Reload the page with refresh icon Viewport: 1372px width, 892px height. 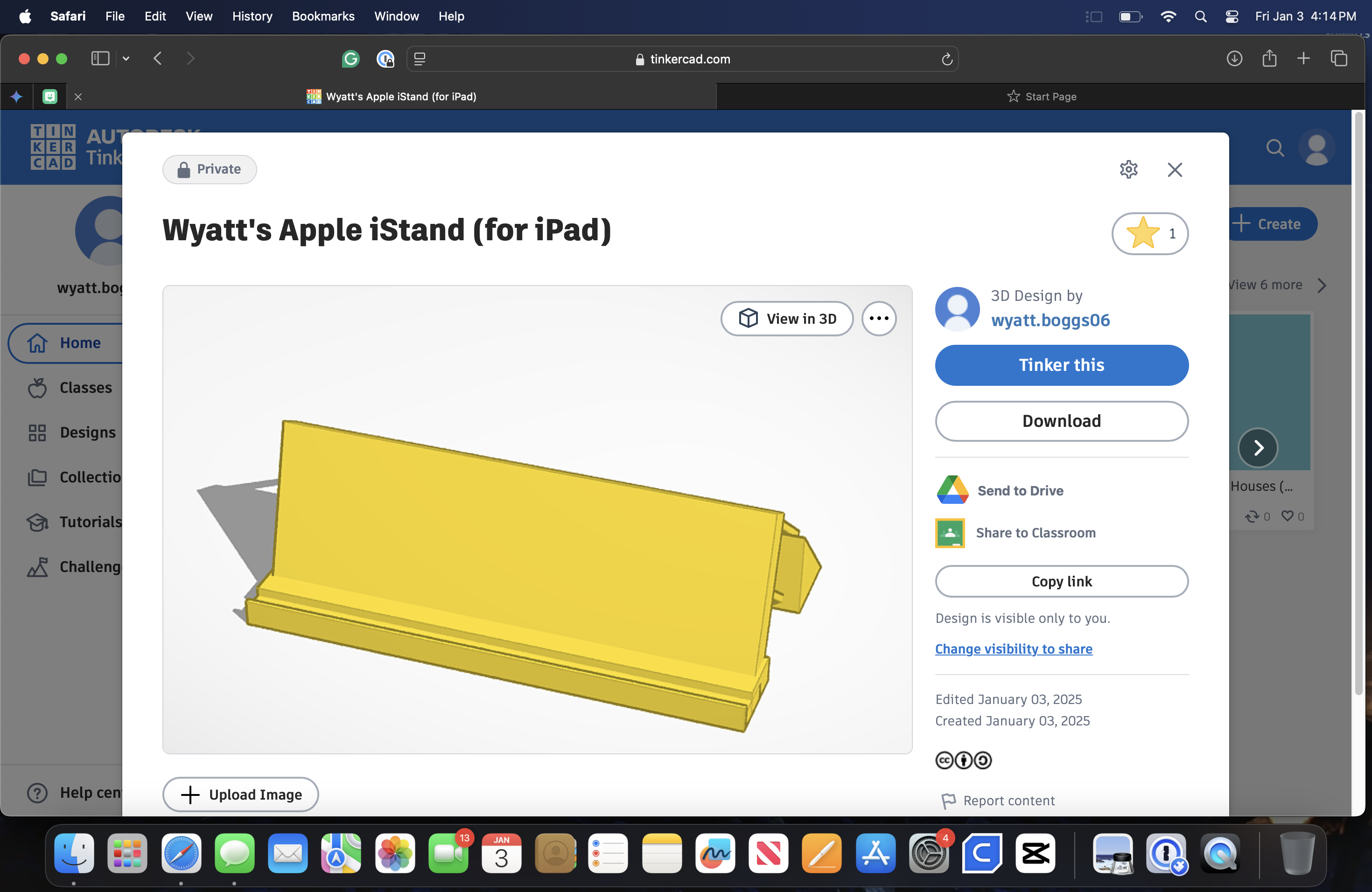[946, 59]
